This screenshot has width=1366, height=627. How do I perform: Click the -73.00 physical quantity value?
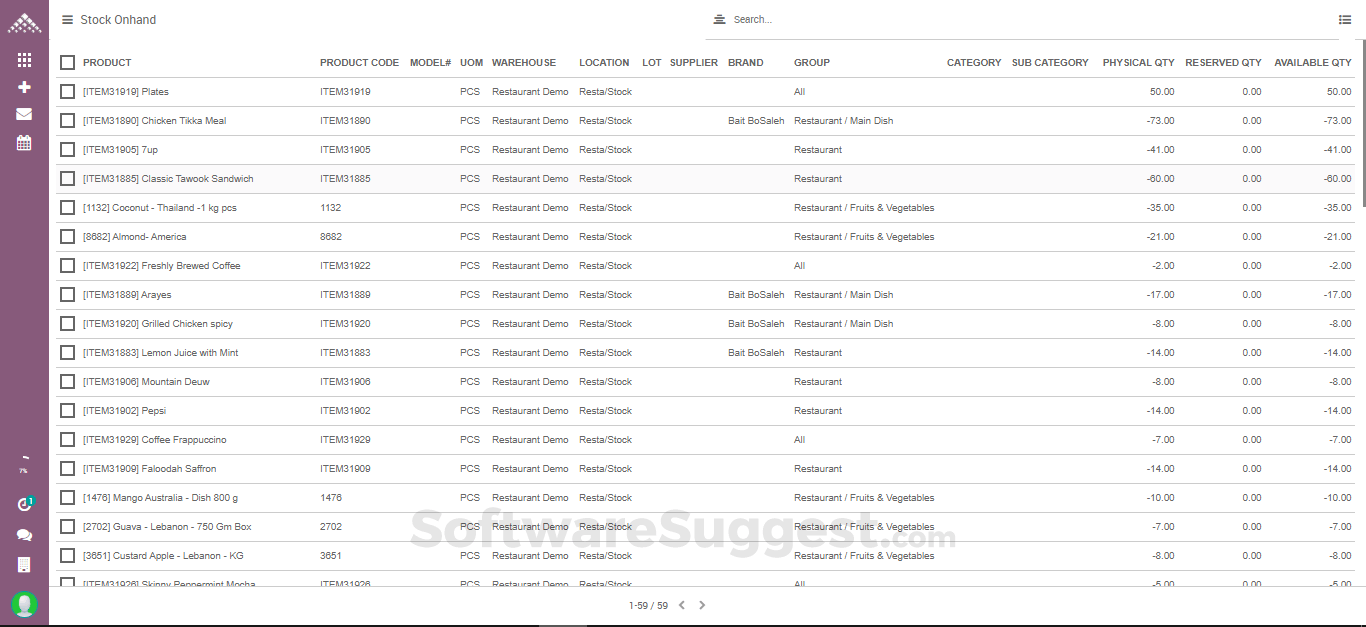tap(1160, 121)
